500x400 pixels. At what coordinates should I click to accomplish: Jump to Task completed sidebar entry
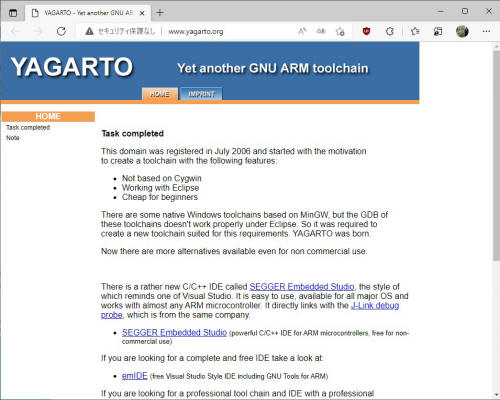(x=28, y=128)
